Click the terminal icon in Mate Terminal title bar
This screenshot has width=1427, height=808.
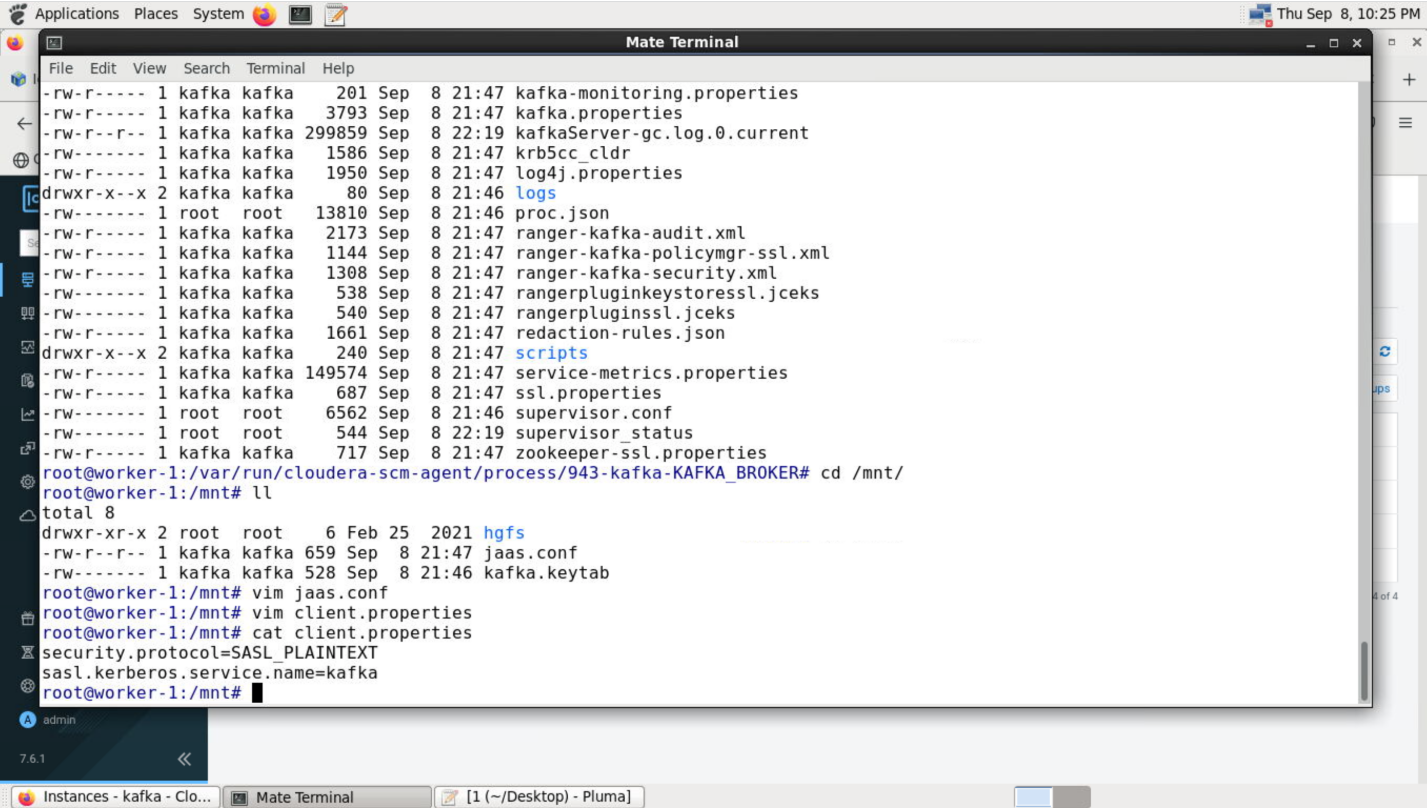(x=54, y=42)
